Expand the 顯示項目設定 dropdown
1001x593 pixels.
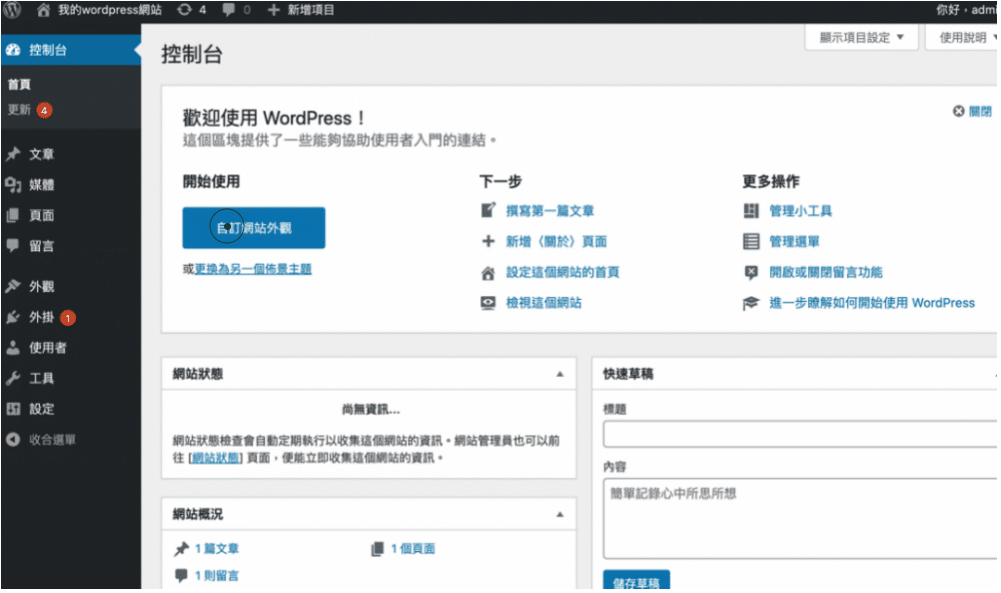(862, 38)
